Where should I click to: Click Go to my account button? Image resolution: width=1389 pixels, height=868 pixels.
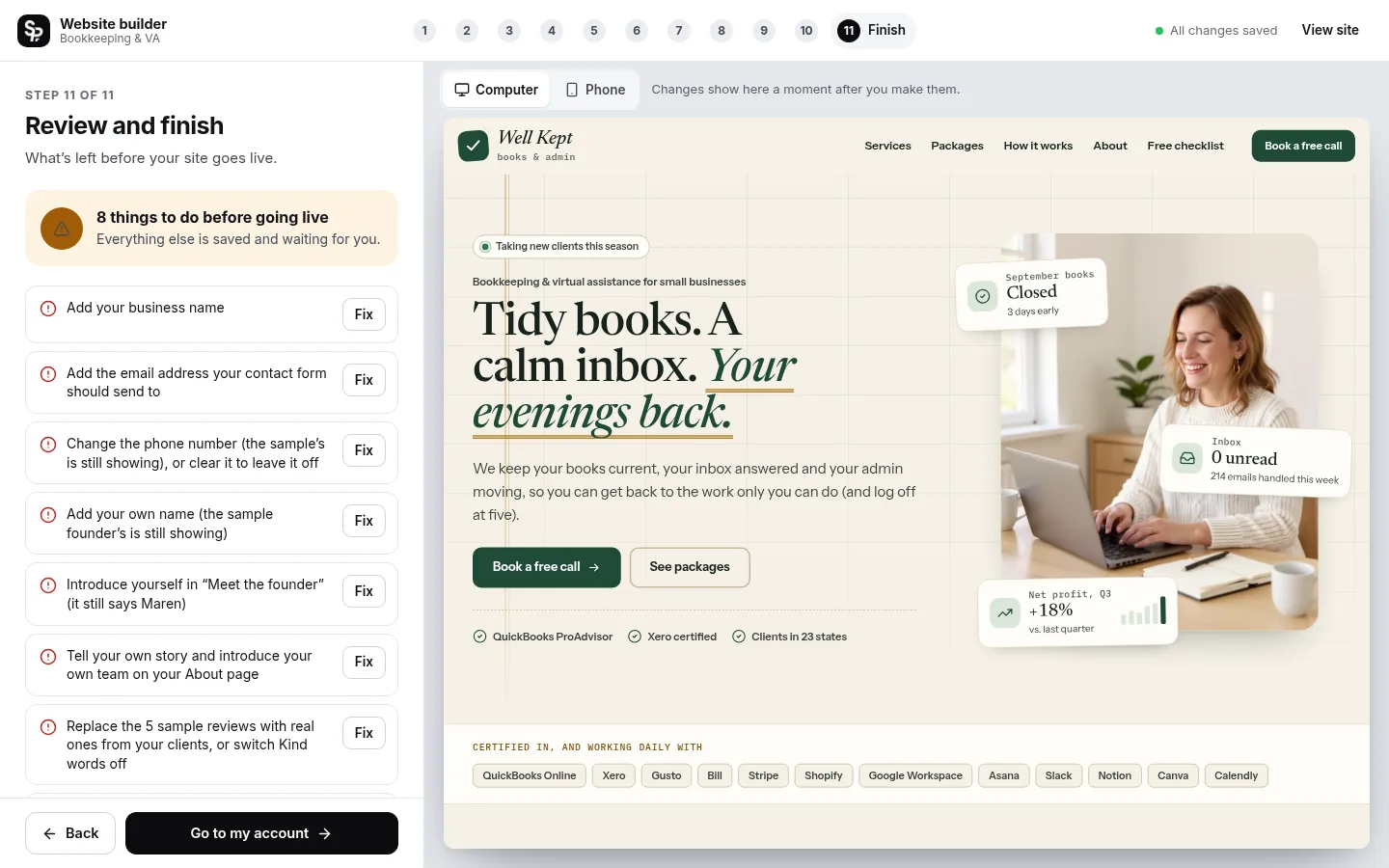[261, 833]
